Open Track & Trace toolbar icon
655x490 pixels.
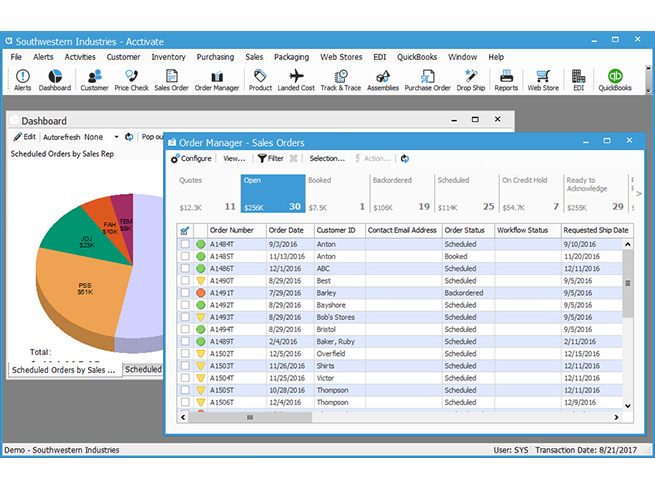point(341,80)
